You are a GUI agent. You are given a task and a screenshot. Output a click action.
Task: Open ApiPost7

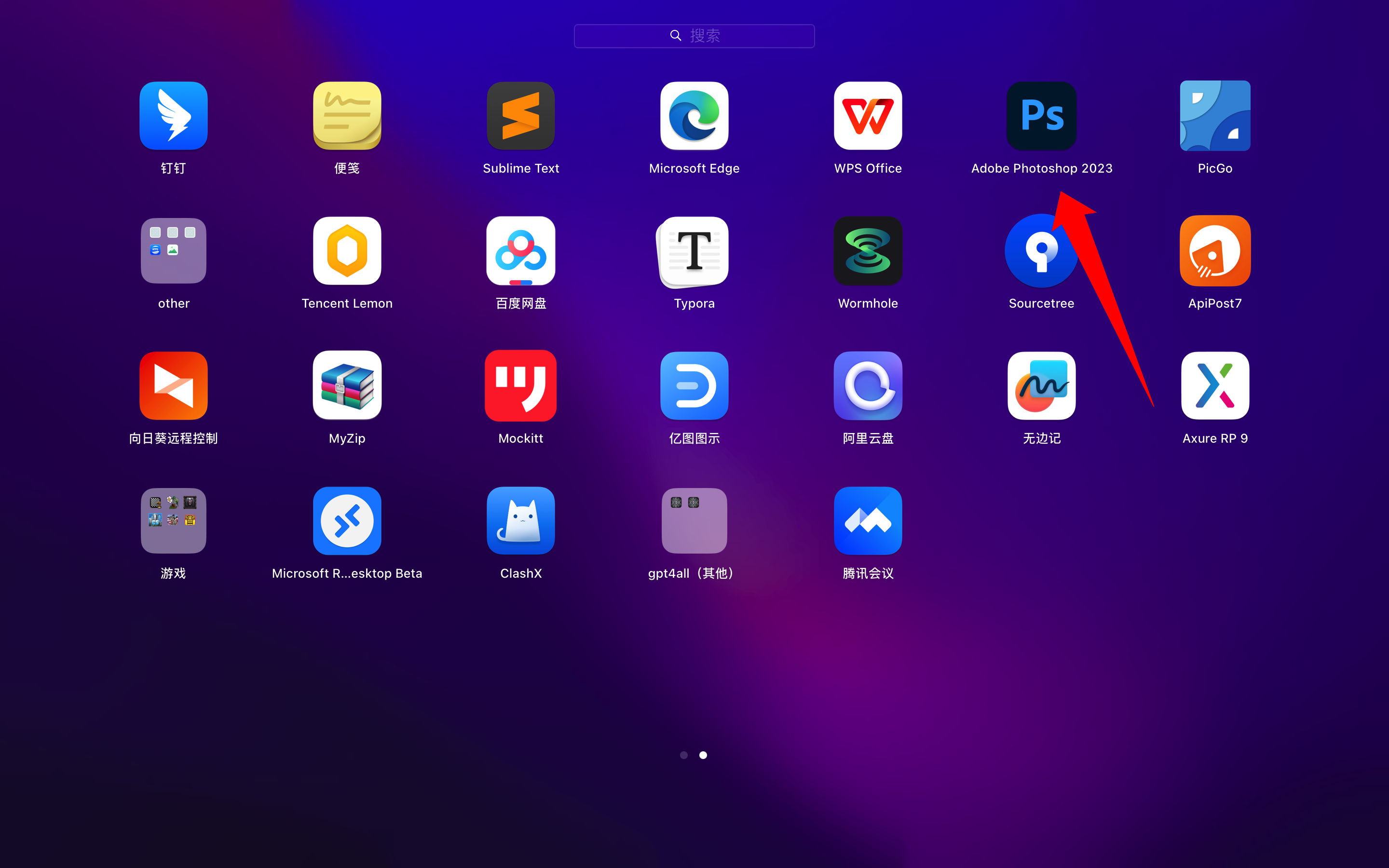pyautogui.click(x=1215, y=251)
